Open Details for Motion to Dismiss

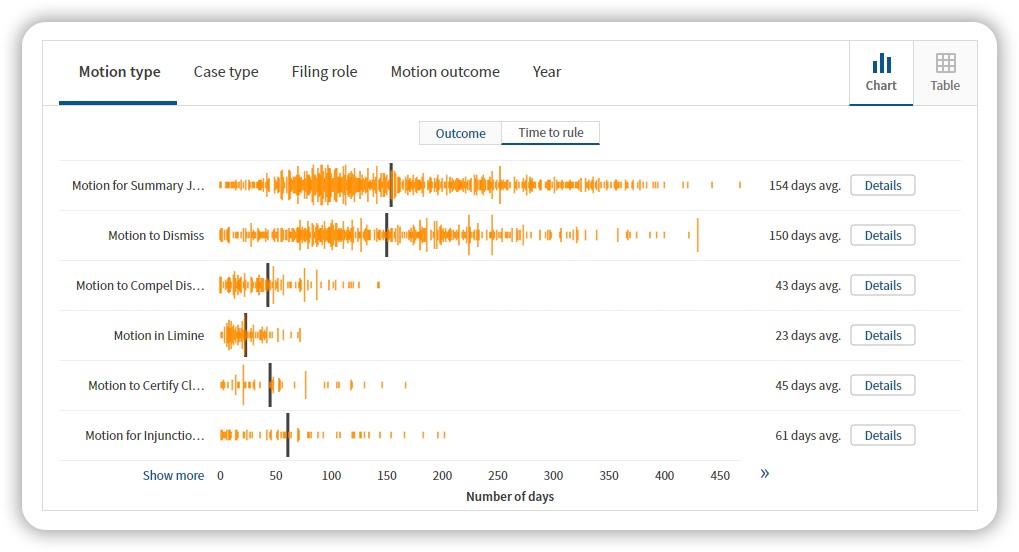883,235
